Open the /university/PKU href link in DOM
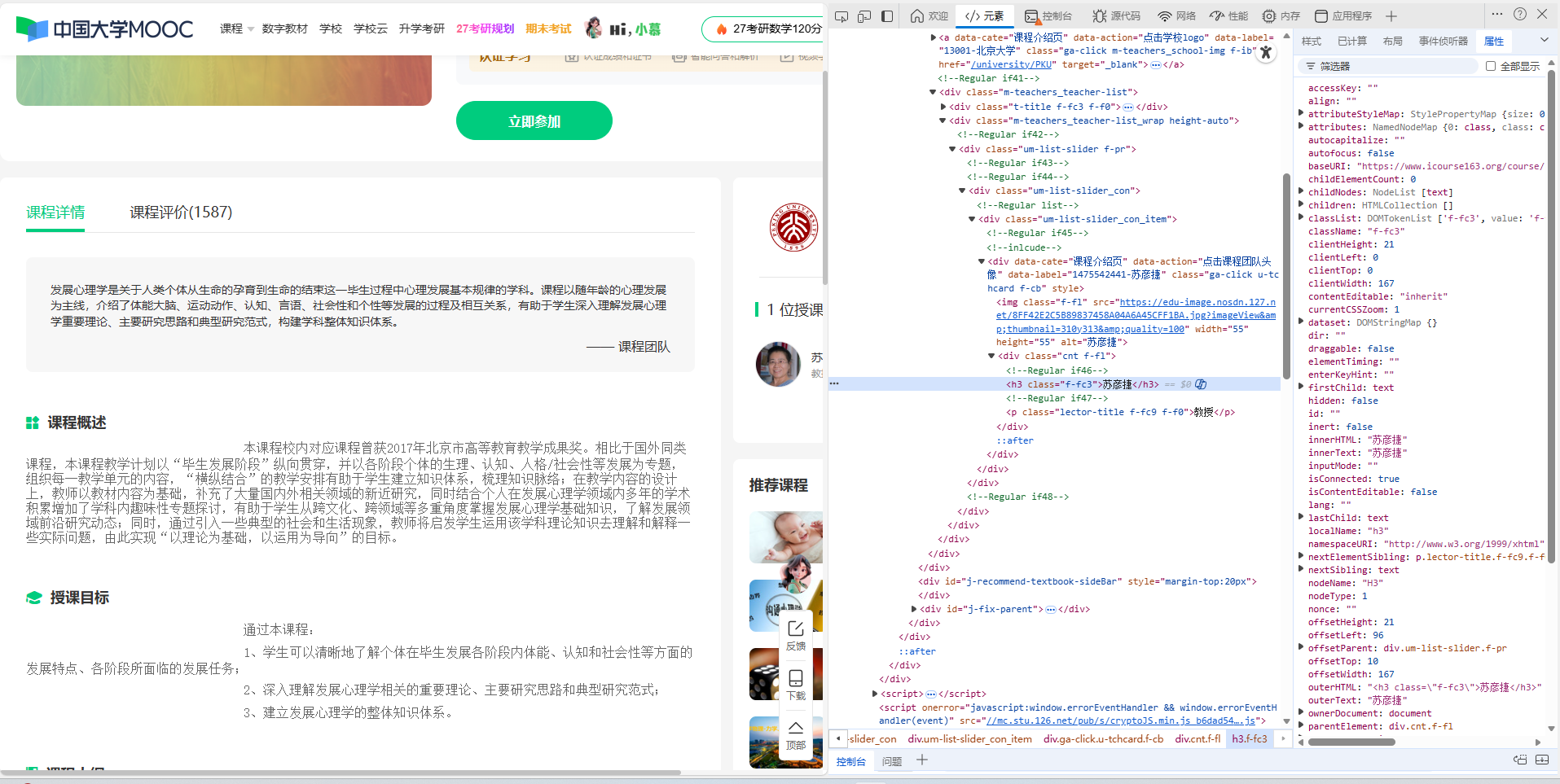 click(x=1012, y=64)
